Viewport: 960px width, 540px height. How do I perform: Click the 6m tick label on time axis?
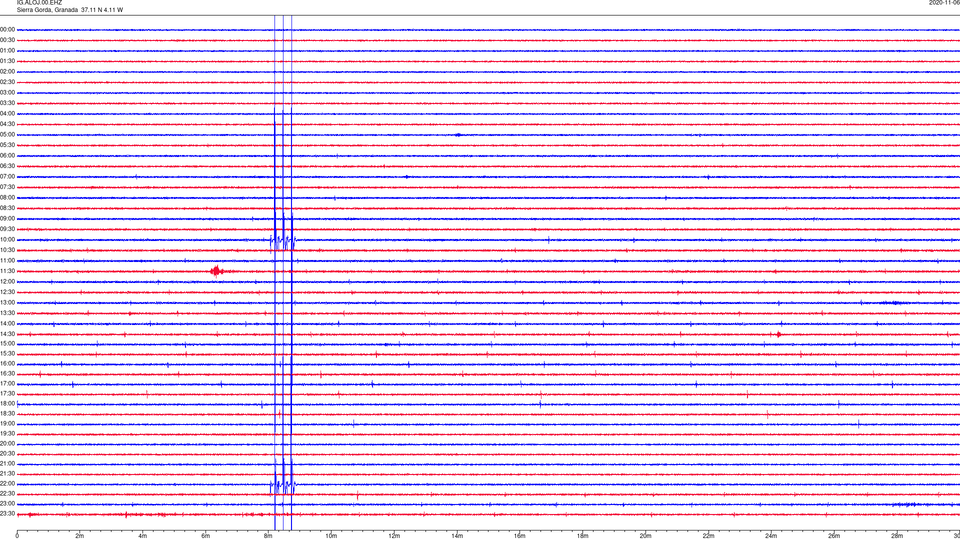pyautogui.click(x=206, y=536)
